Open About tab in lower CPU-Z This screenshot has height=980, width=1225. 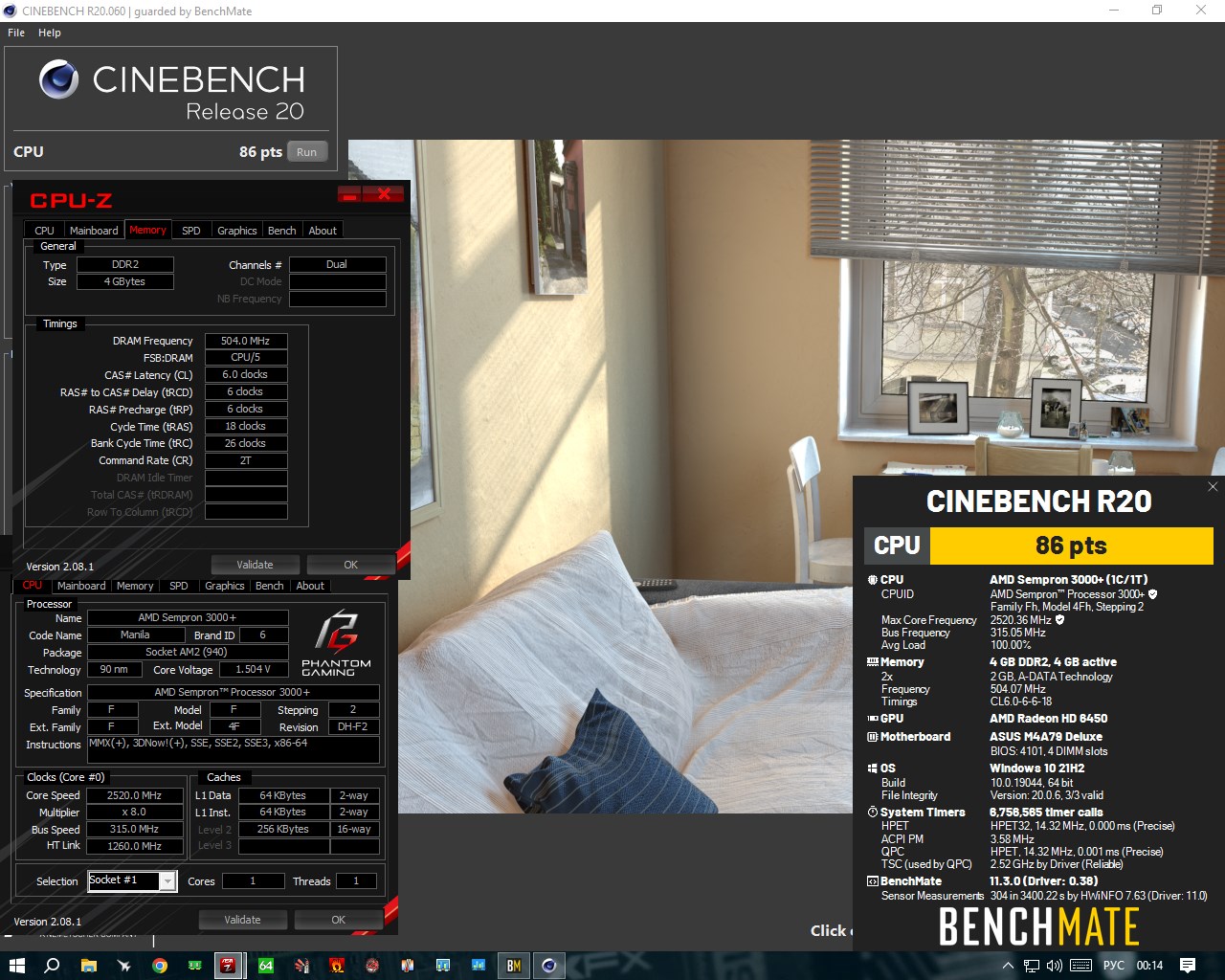[x=310, y=586]
